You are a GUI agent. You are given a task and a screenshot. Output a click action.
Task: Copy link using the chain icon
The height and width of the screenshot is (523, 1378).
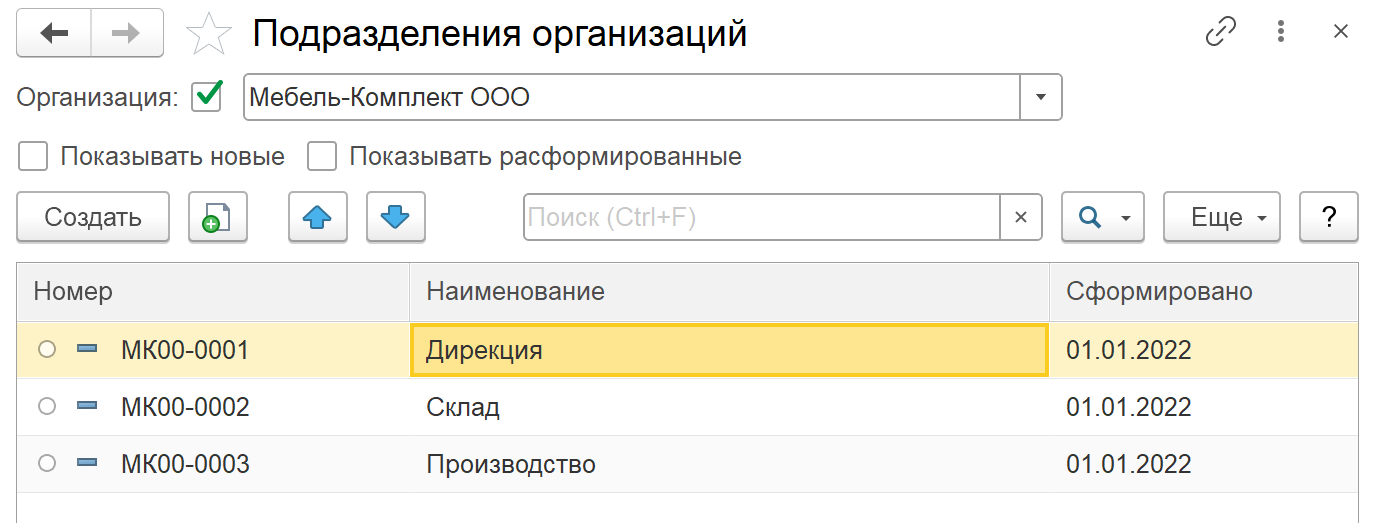(x=1221, y=32)
